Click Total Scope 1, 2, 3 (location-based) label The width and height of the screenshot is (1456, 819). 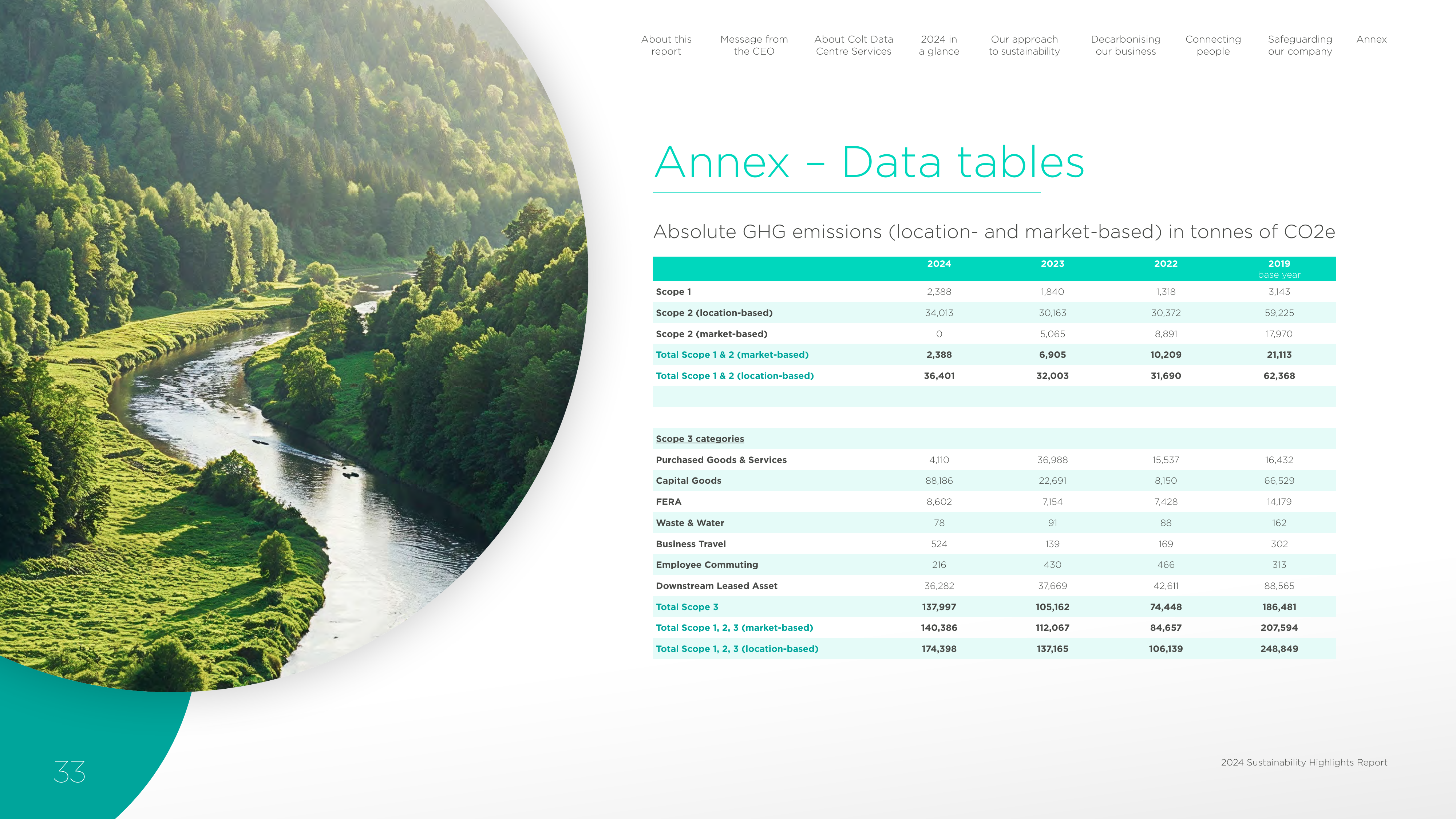click(737, 649)
